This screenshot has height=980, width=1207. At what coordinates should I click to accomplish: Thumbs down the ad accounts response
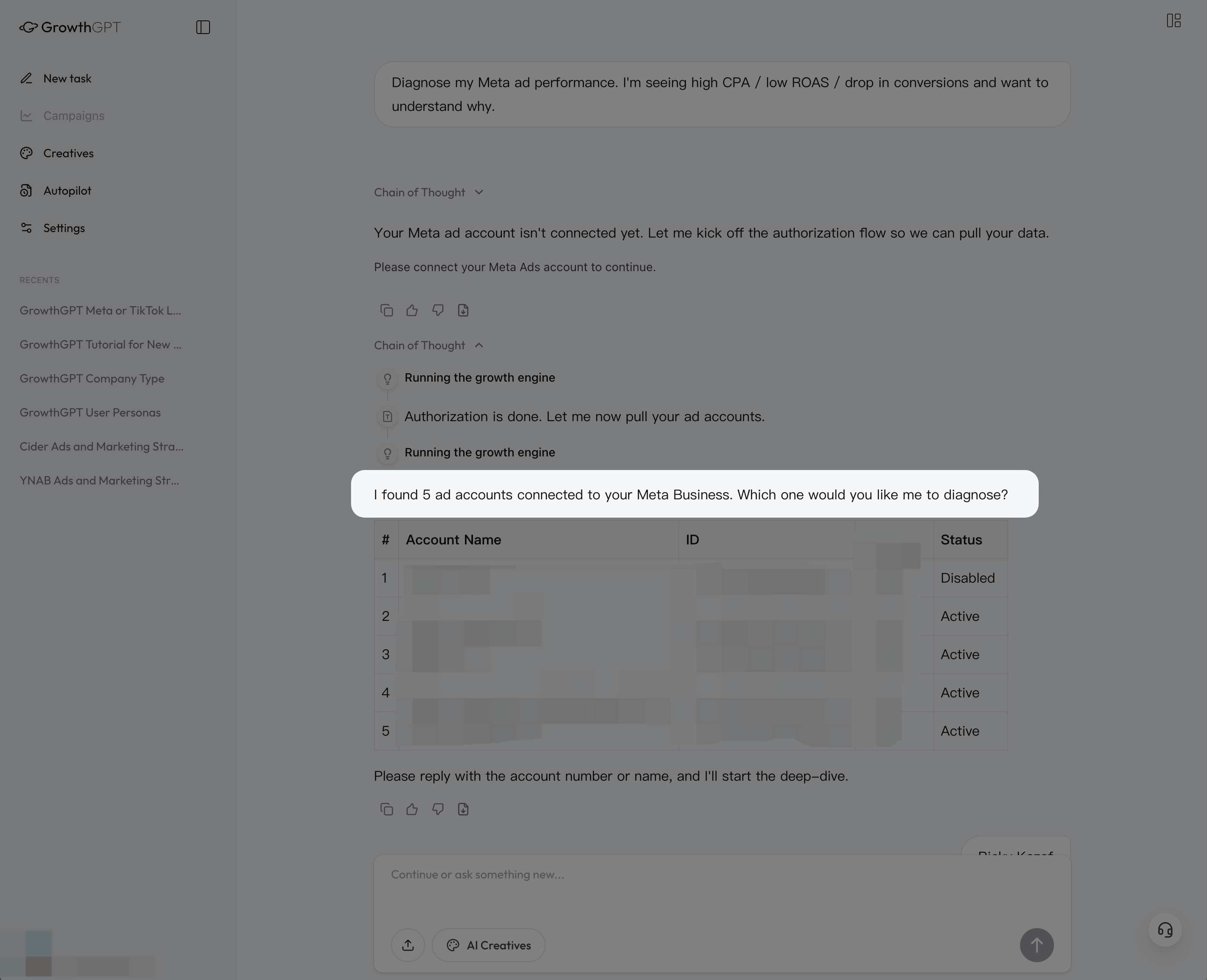(x=437, y=810)
